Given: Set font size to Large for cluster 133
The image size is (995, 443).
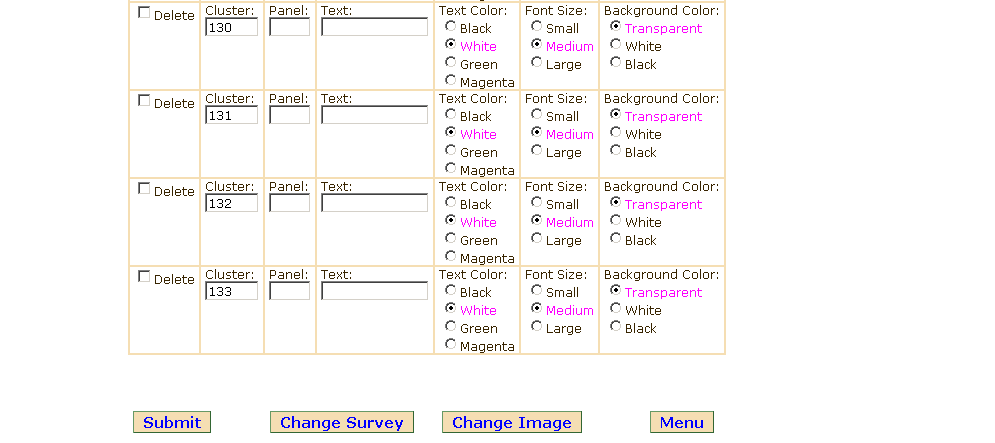Looking at the screenshot, I should (x=537, y=326).
